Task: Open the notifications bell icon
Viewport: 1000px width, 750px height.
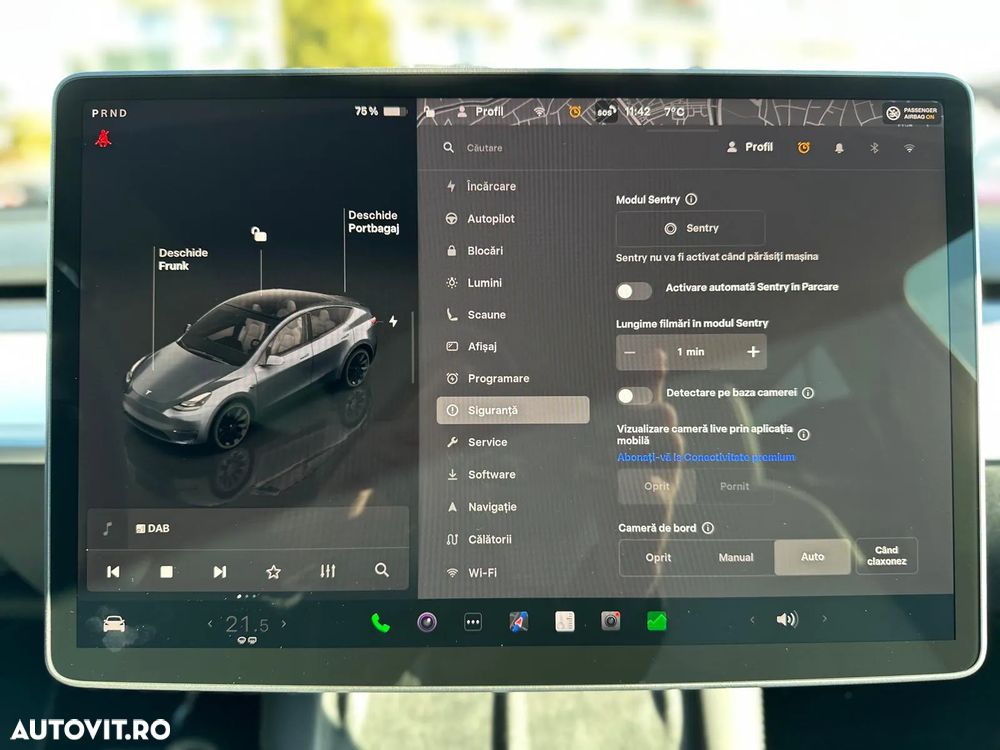Action: 839,148
